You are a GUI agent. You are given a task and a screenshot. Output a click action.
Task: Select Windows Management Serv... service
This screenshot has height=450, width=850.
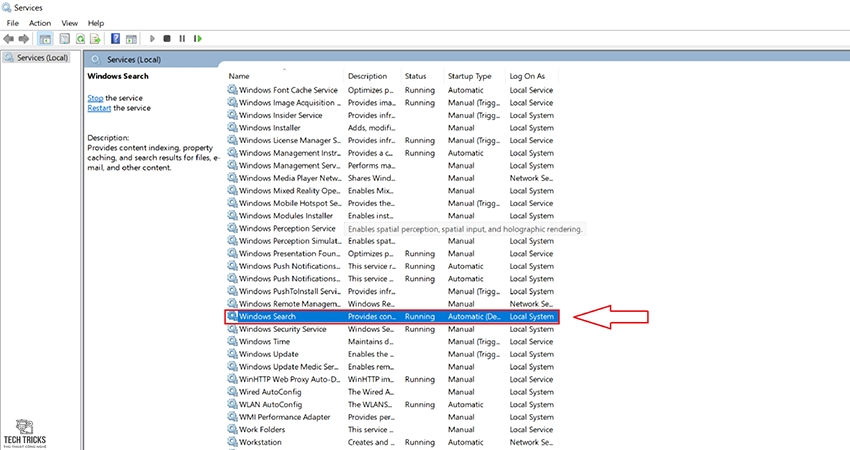pos(290,165)
